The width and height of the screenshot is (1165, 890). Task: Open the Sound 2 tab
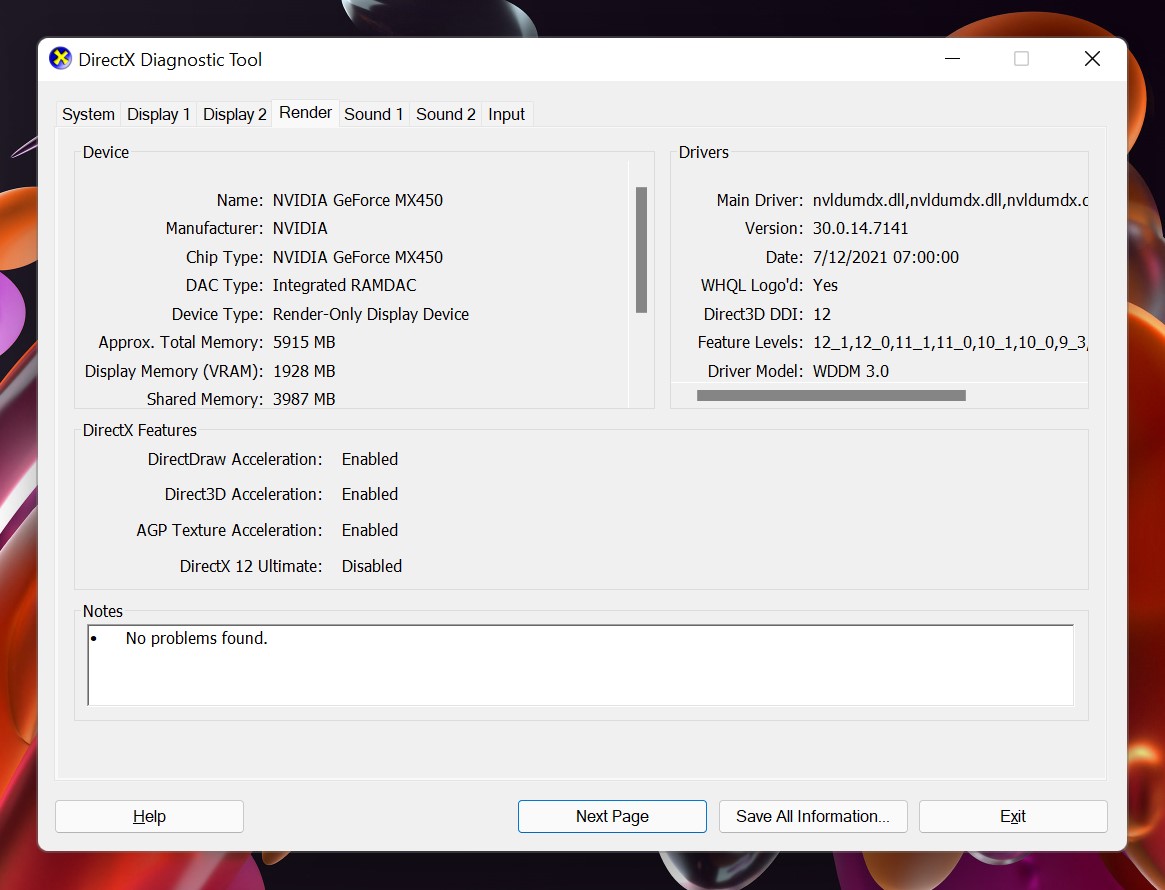pos(445,114)
